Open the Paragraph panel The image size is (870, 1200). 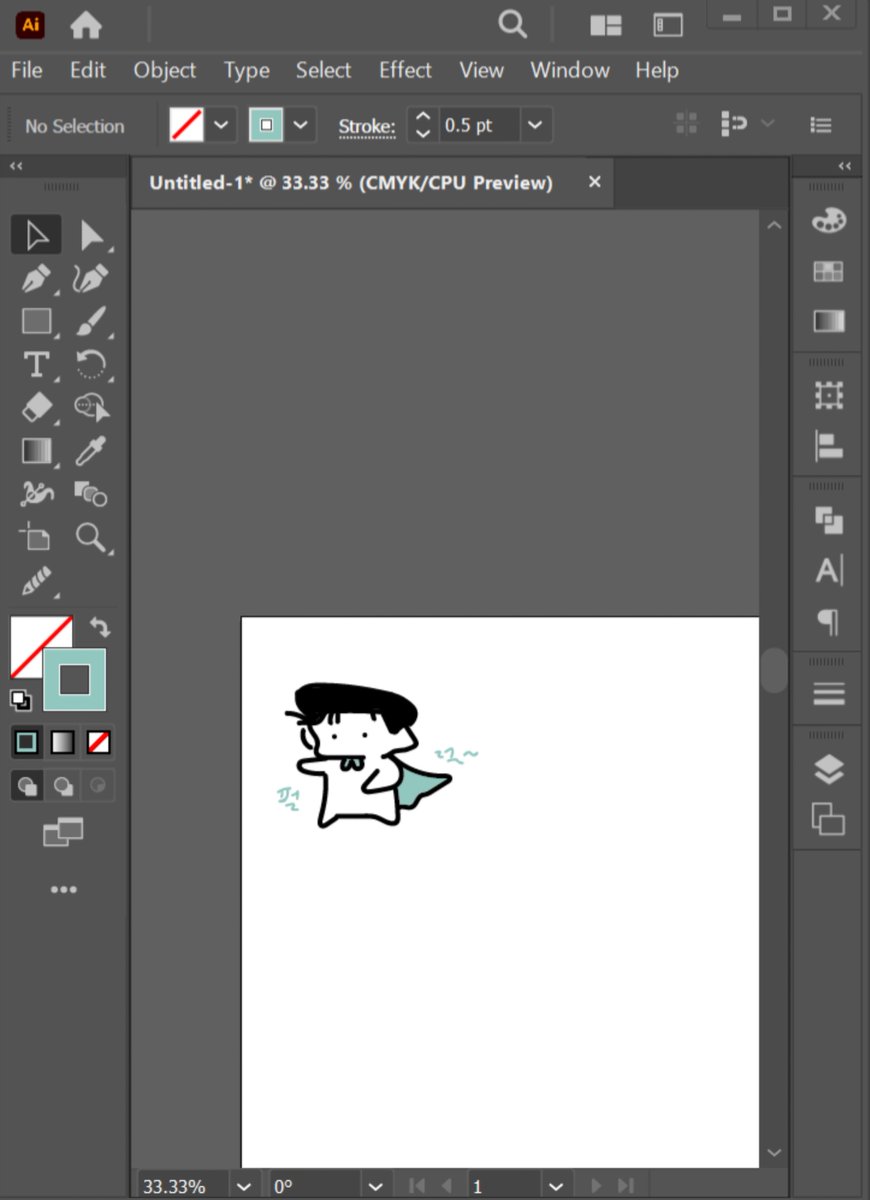(828, 621)
